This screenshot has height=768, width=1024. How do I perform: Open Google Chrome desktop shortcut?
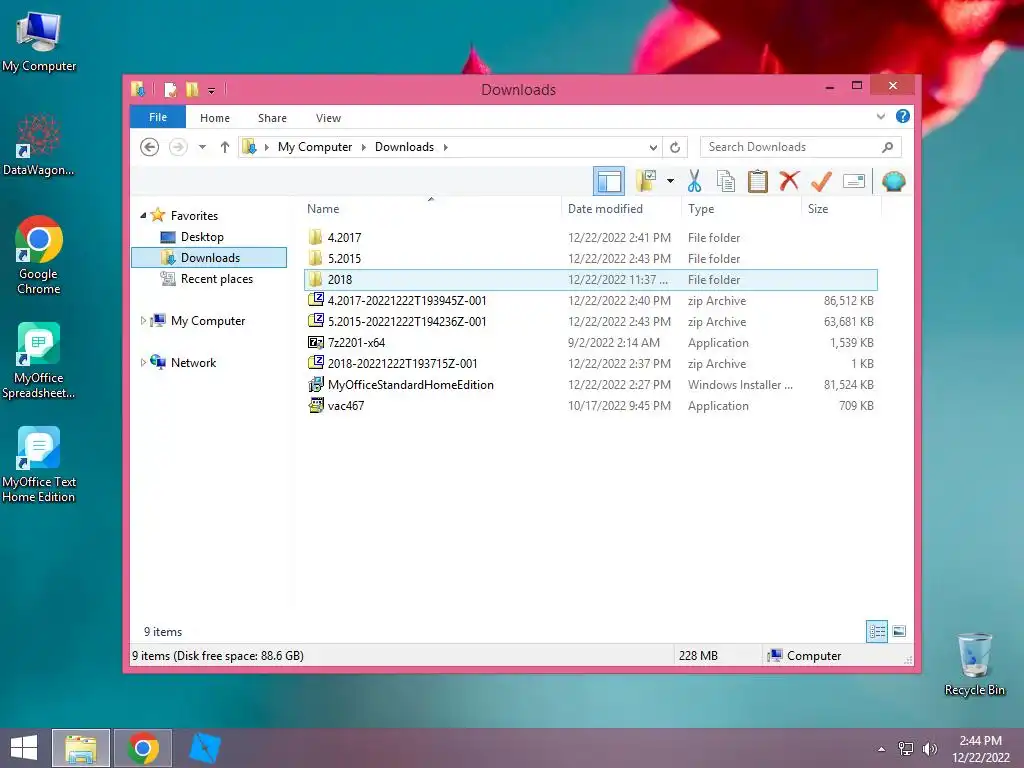pos(39,255)
